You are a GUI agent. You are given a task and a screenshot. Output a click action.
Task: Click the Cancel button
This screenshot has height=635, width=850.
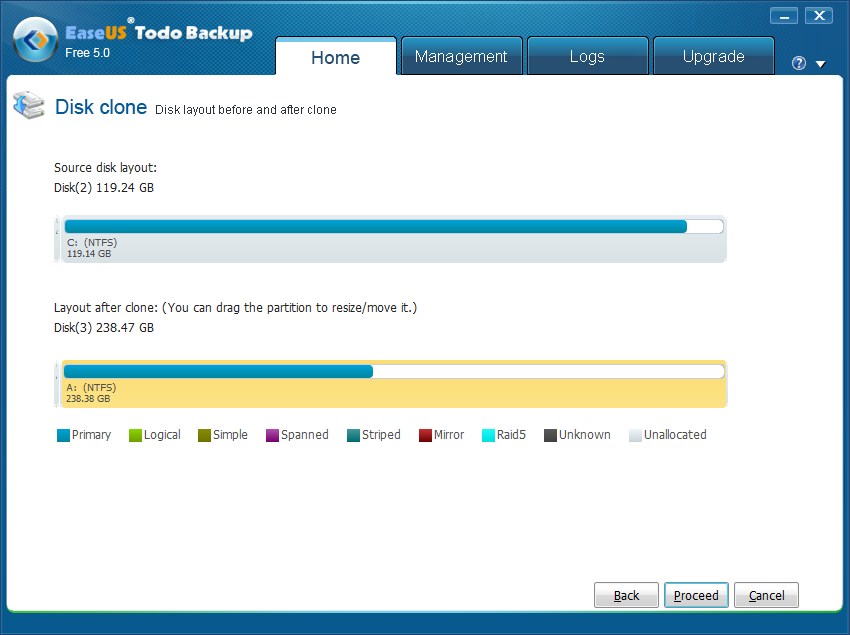click(x=766, y=595)
